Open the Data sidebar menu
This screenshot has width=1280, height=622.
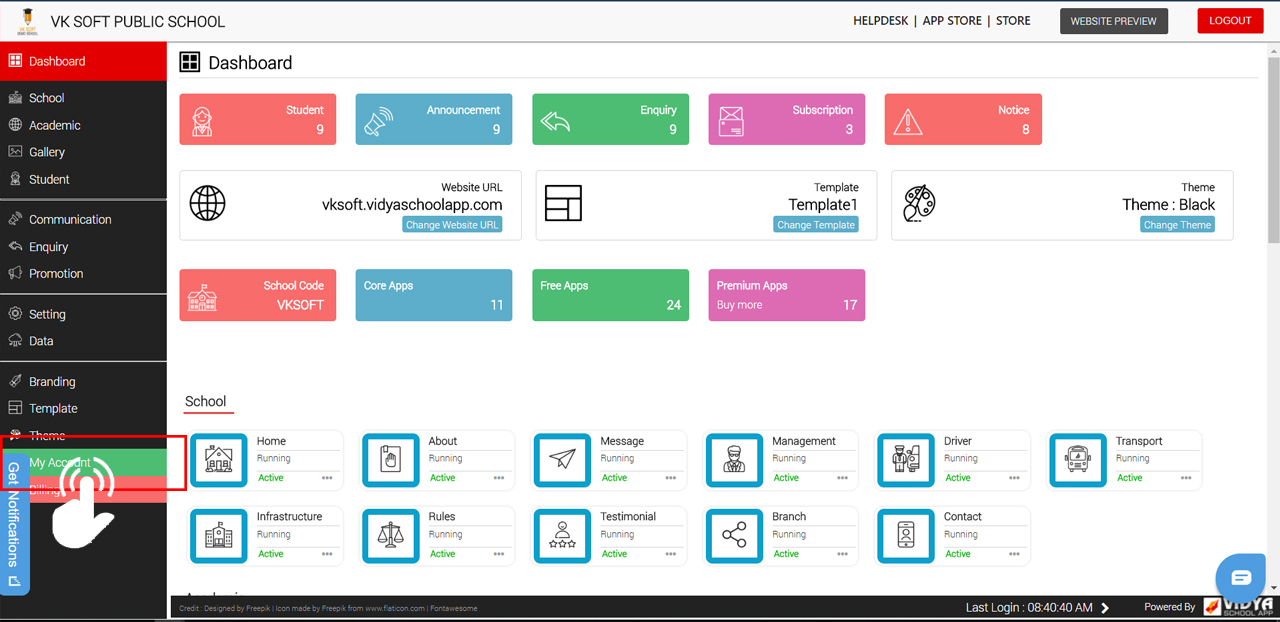click(x=83, y=341)
